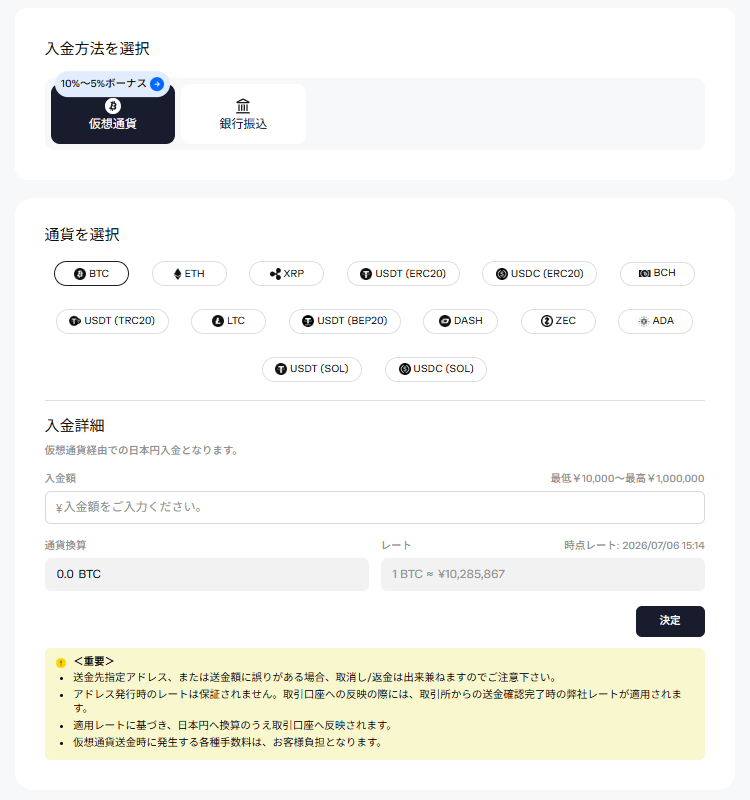The width and height of the screenshot is (750, 800).
Task: Click the Bitcoin Cash logo by BCH
Action: click(x=644, y=273)
